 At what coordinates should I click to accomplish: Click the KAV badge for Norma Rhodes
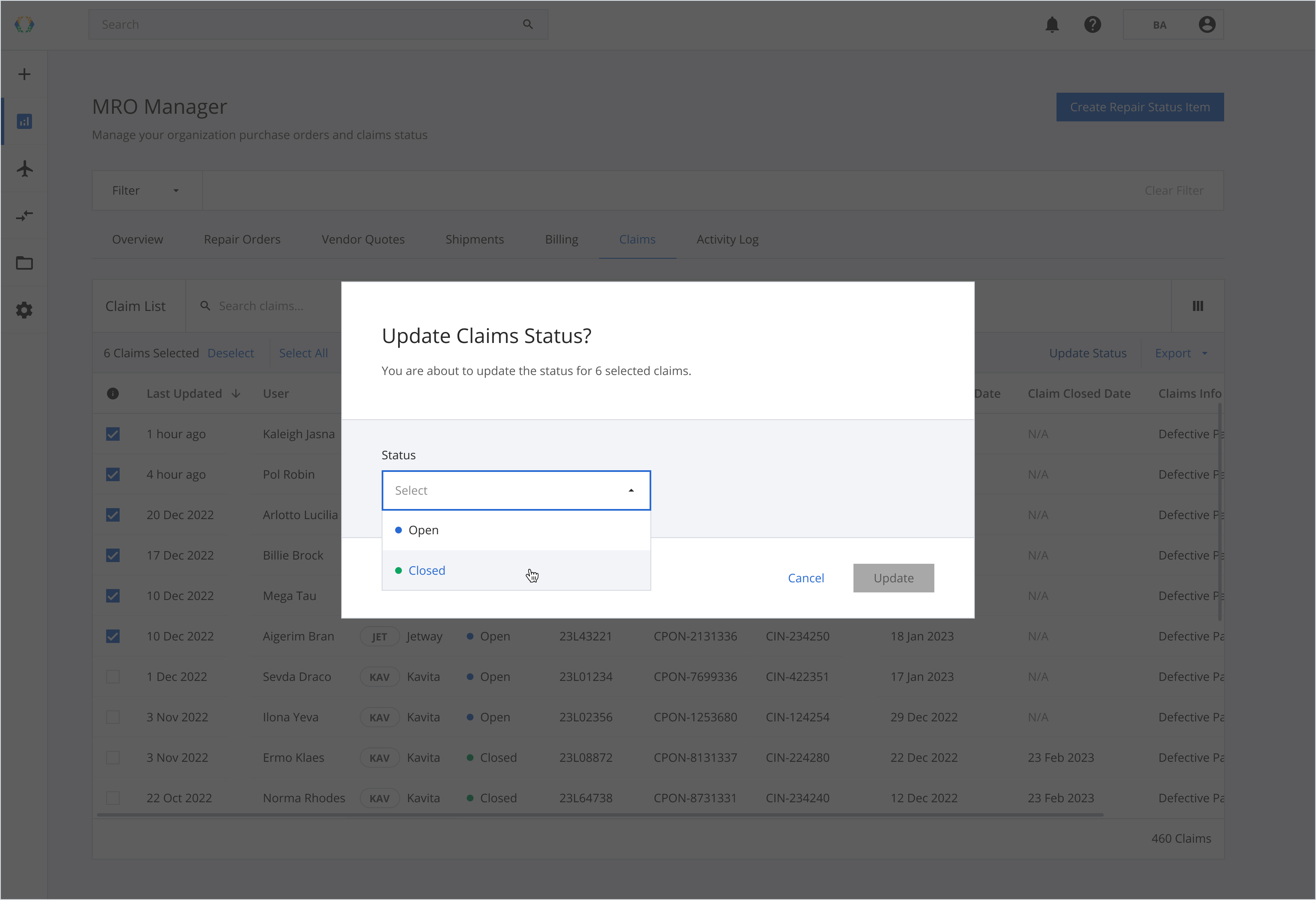point(380,798)
